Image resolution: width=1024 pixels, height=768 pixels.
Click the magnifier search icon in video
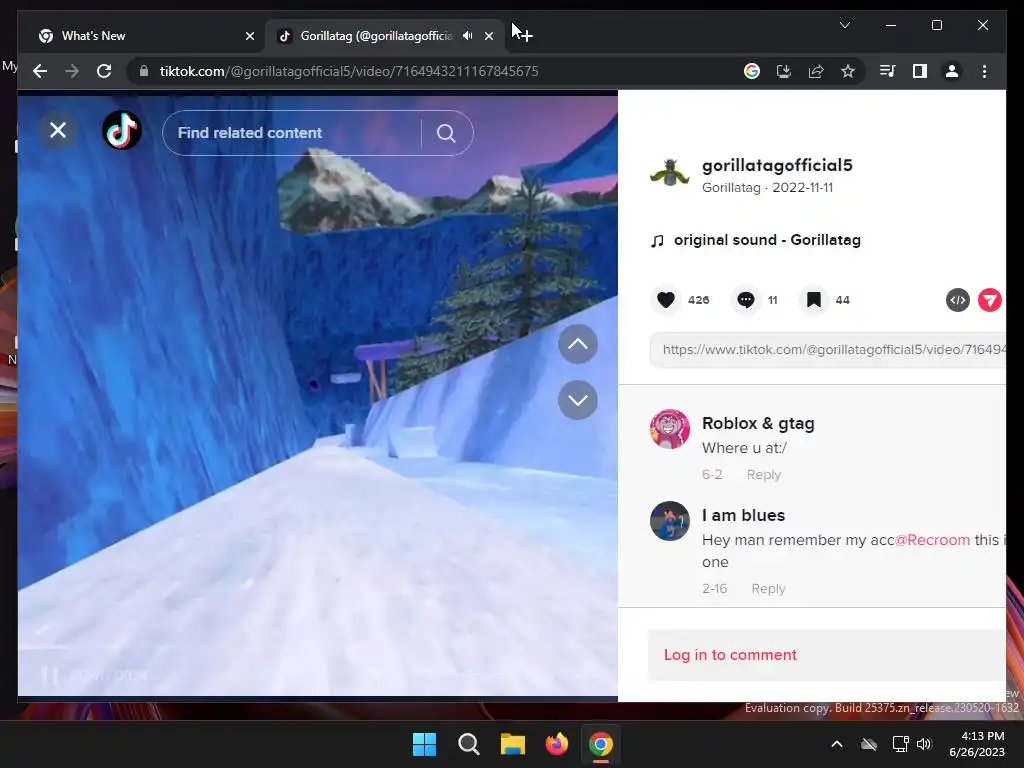(446, 133)
